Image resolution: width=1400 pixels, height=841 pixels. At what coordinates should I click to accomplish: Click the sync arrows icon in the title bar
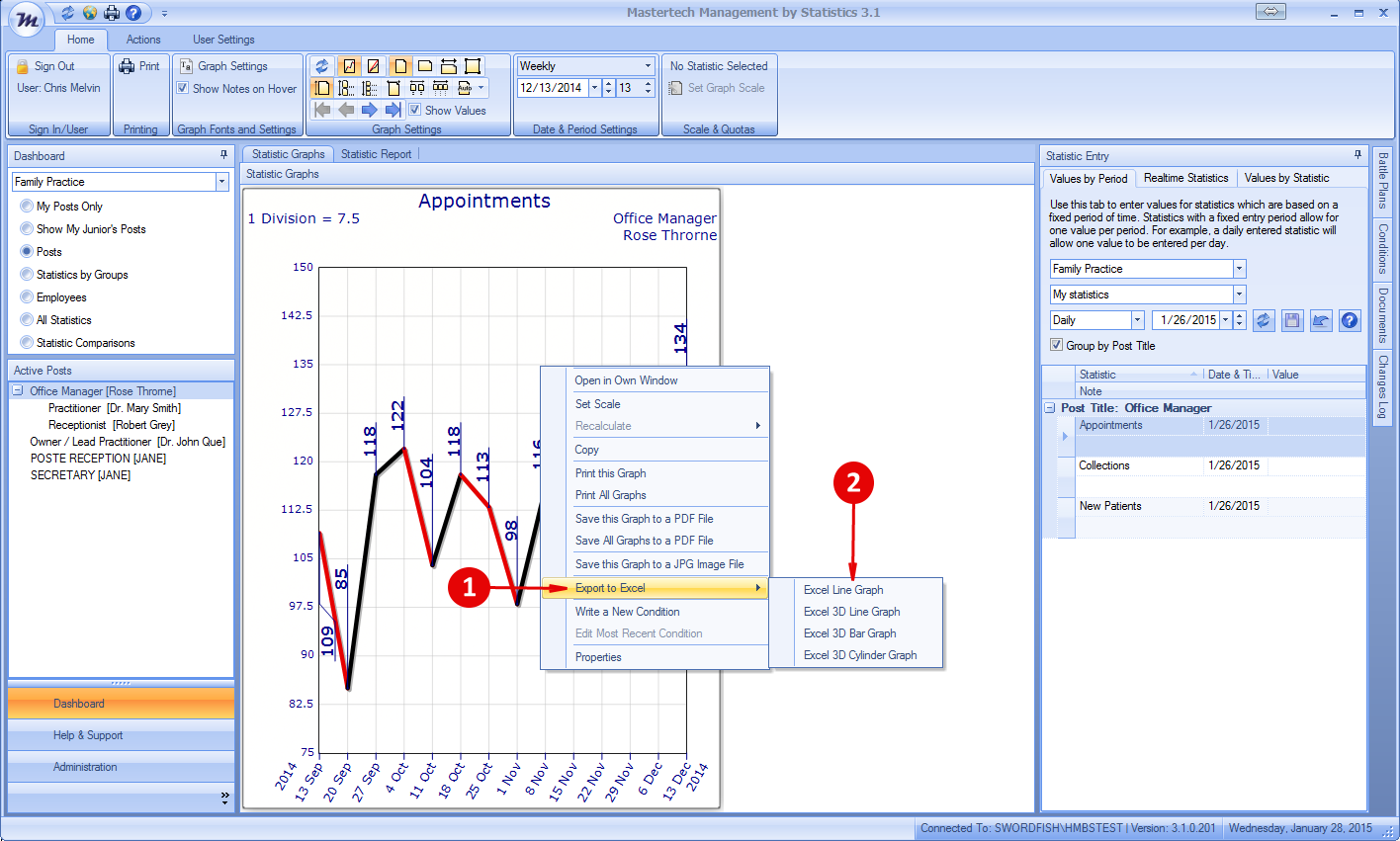pos(68,13)
